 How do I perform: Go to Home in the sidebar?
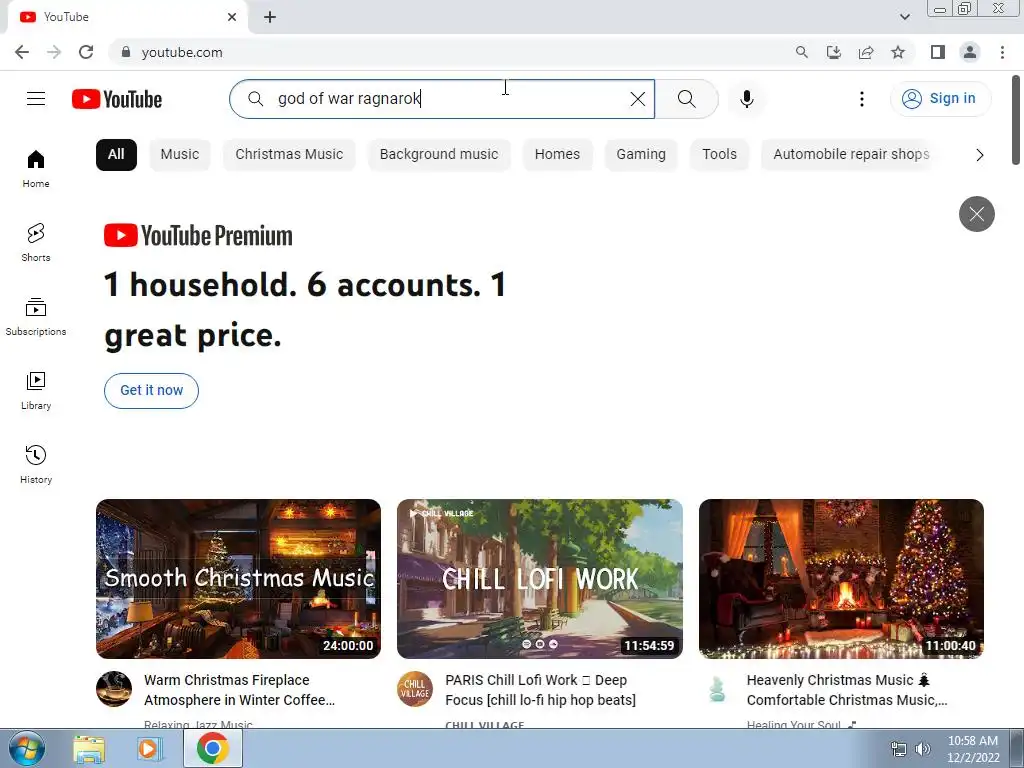click(x=36, y=168)
